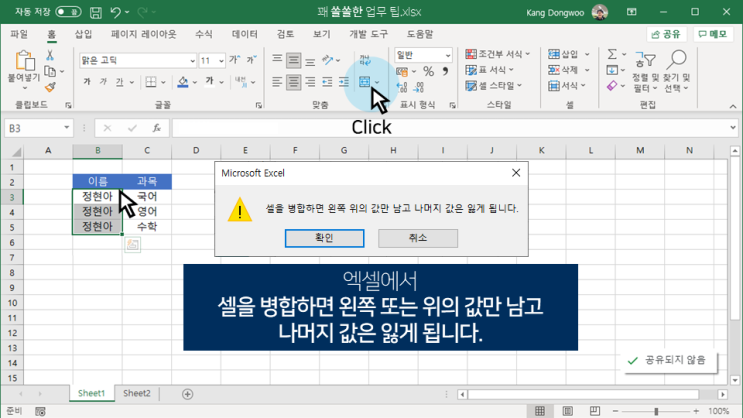Click the Decrease Decimal icon
Screen dimensions: 743x418
418,87
